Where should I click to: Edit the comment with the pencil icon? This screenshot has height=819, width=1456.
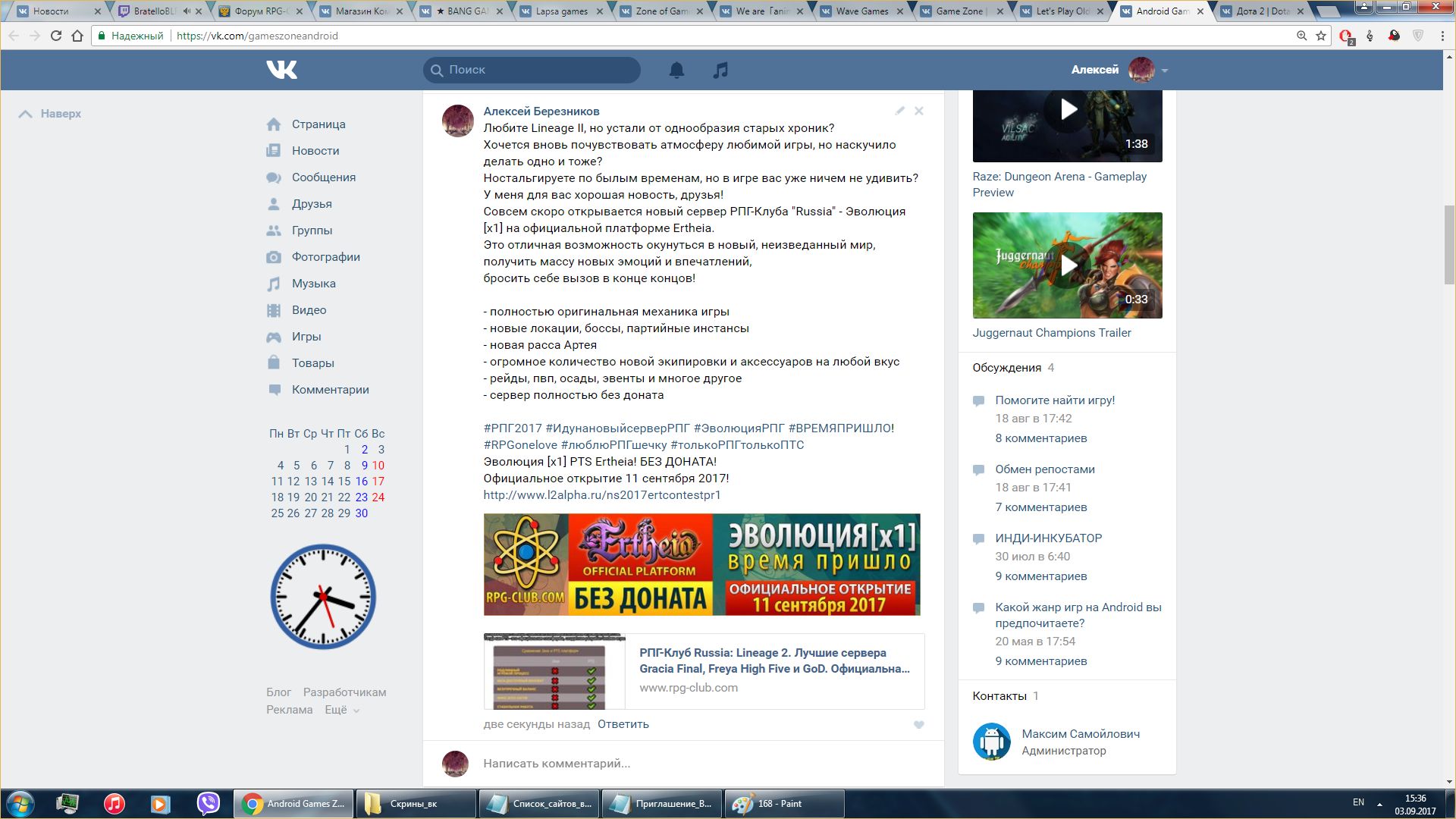point(899,111)
